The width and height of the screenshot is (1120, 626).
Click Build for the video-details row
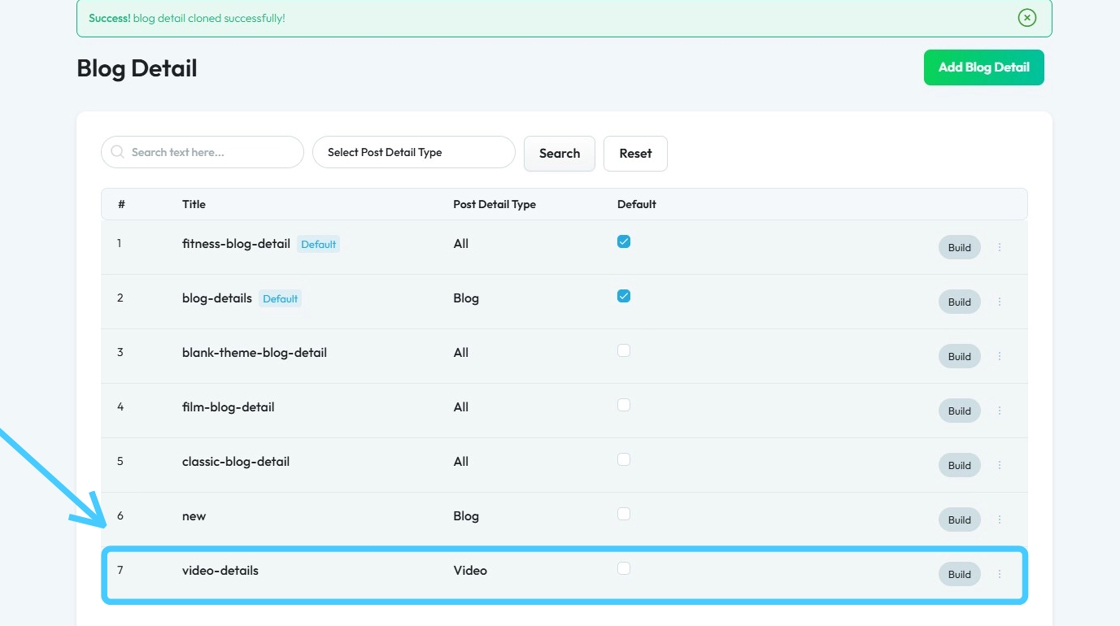point(959,574)
